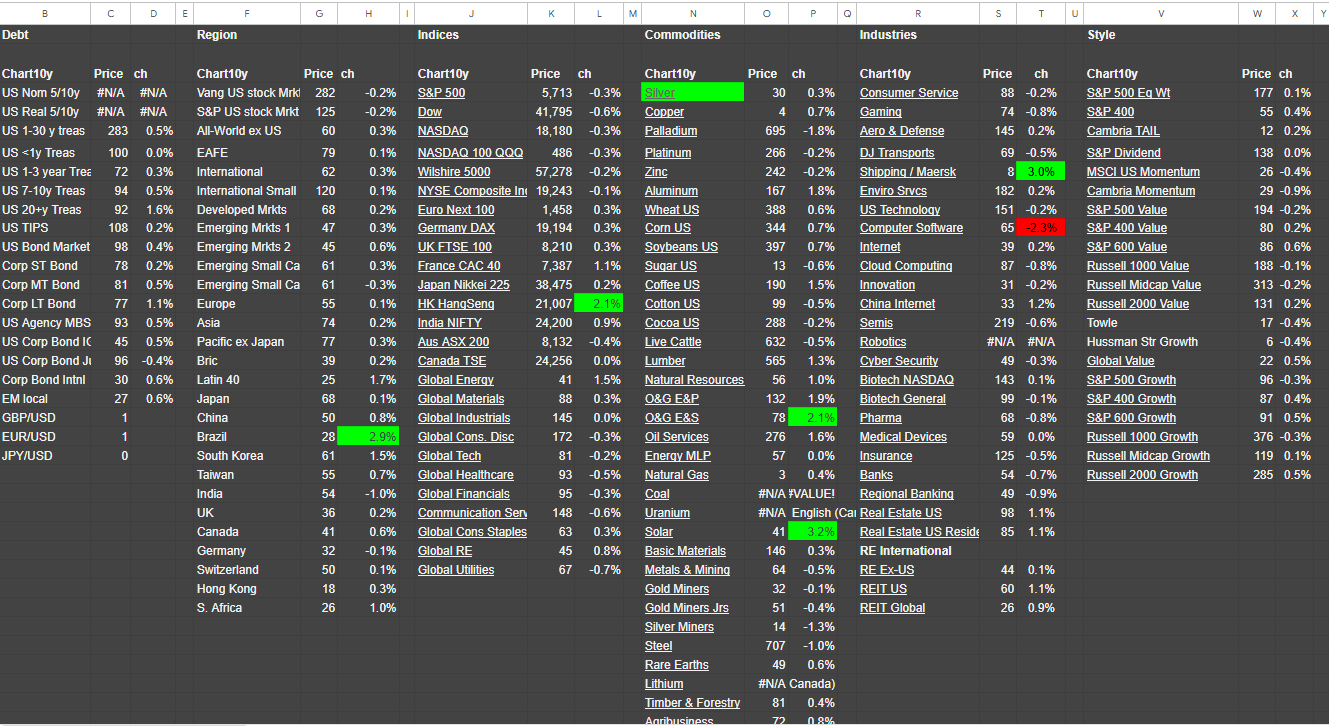
Task: Open the Natural Gas link
Action: click(676, 475)
